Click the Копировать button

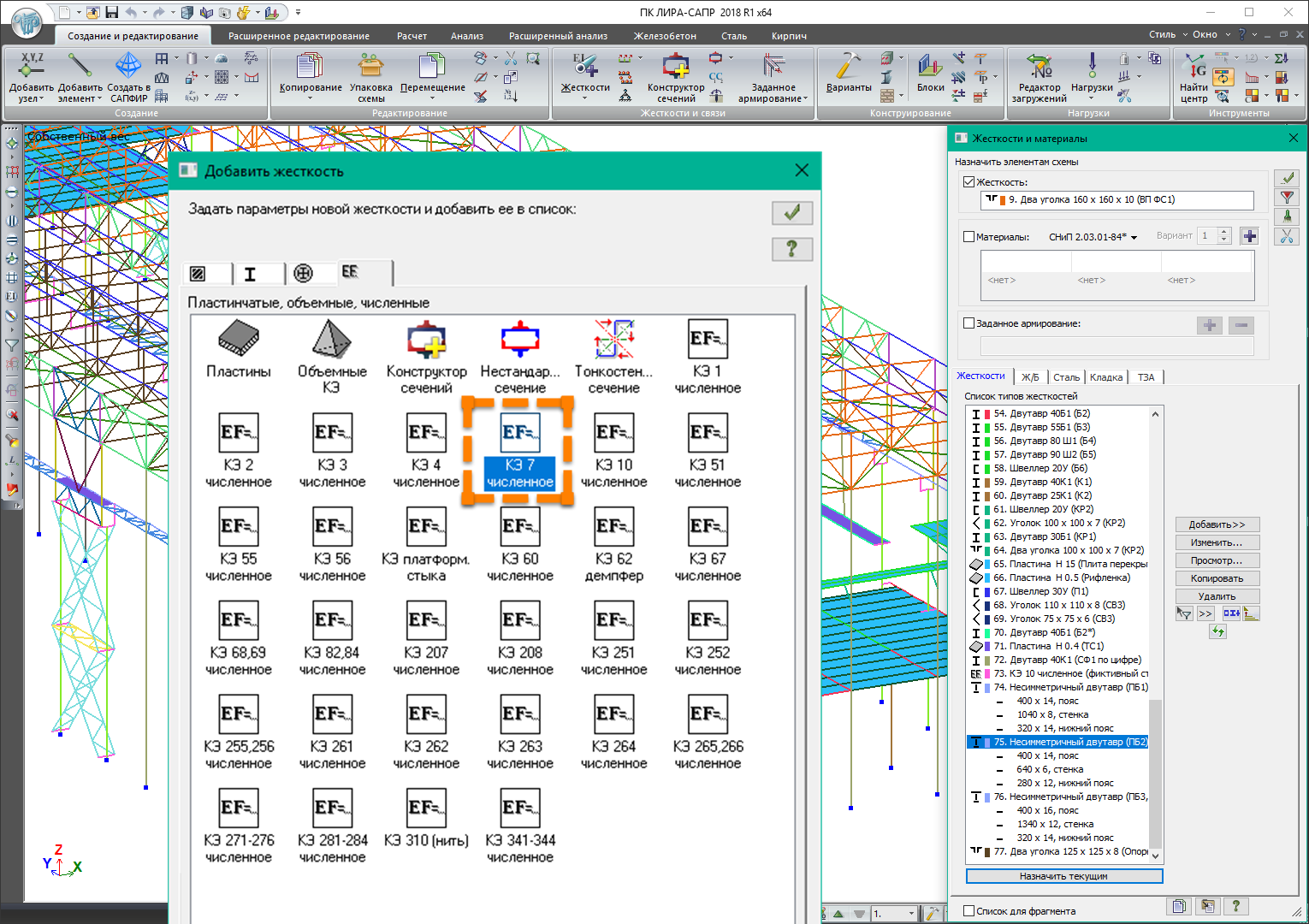1217,578
